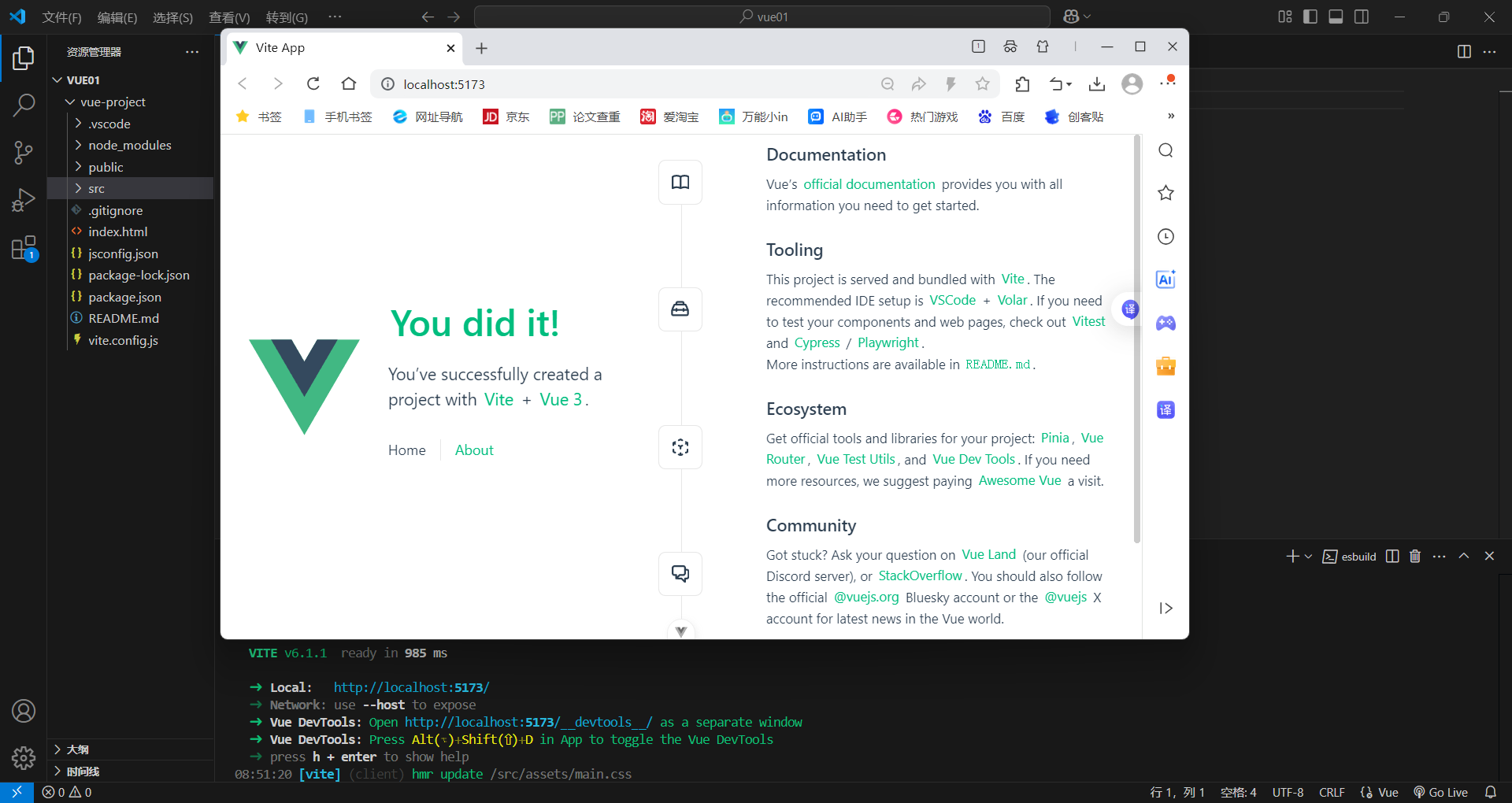
Task: Click Go Live in the status bar
Action: [1440, 792]
